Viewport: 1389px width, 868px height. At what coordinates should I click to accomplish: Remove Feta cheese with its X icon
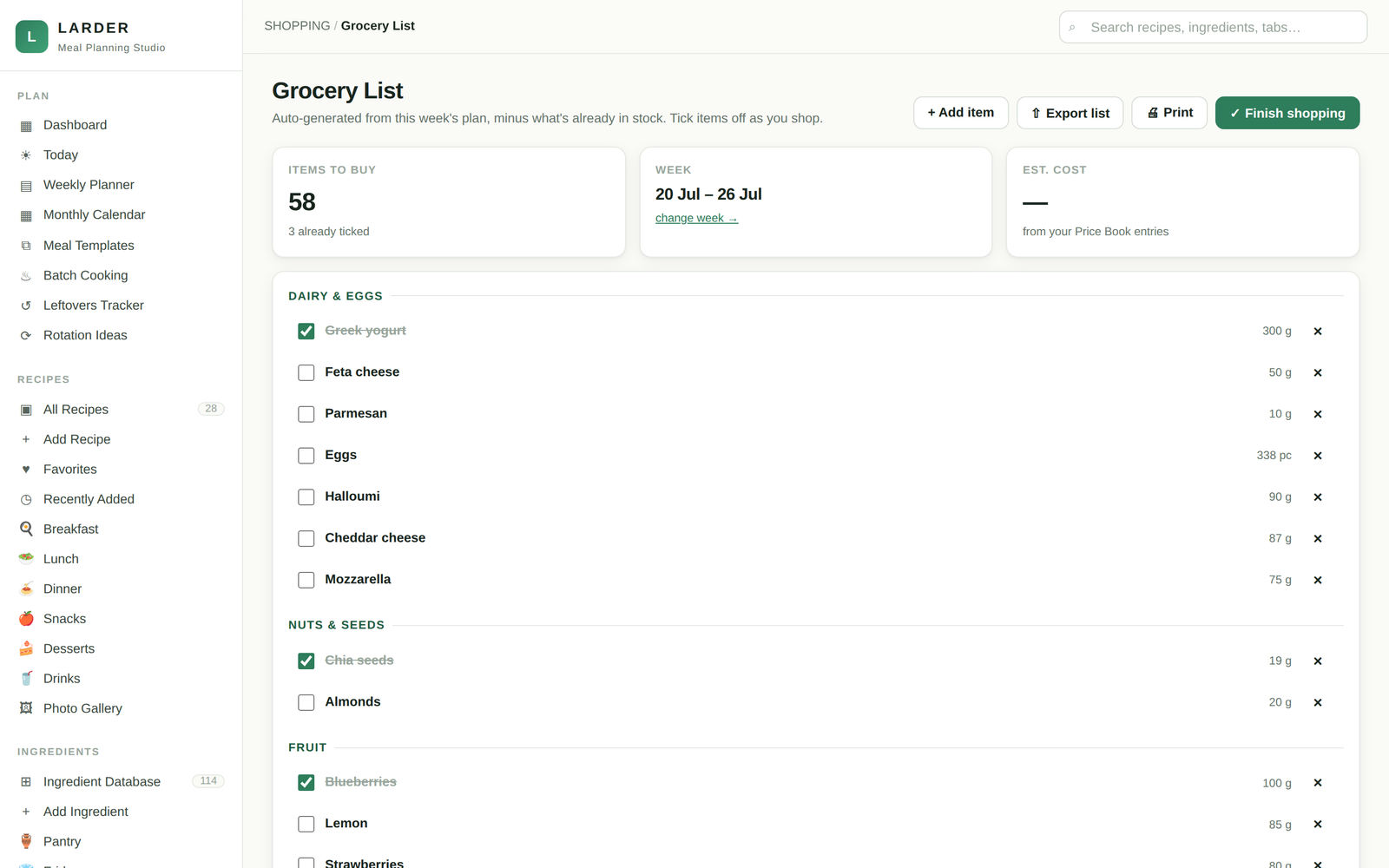click(x=1318, y=372)
